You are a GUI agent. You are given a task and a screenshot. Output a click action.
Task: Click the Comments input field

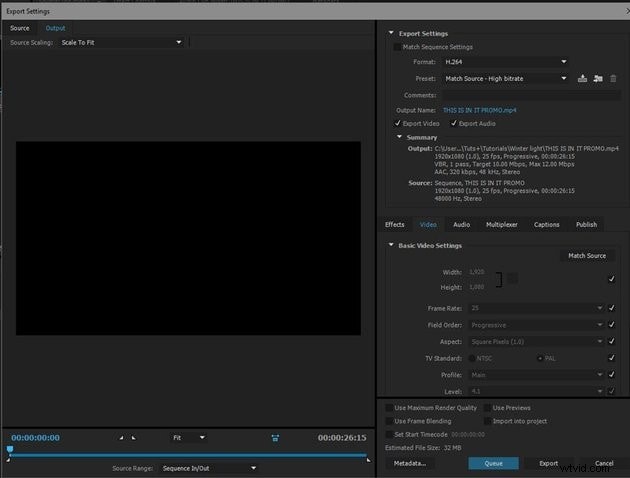[x=531, y=95]
